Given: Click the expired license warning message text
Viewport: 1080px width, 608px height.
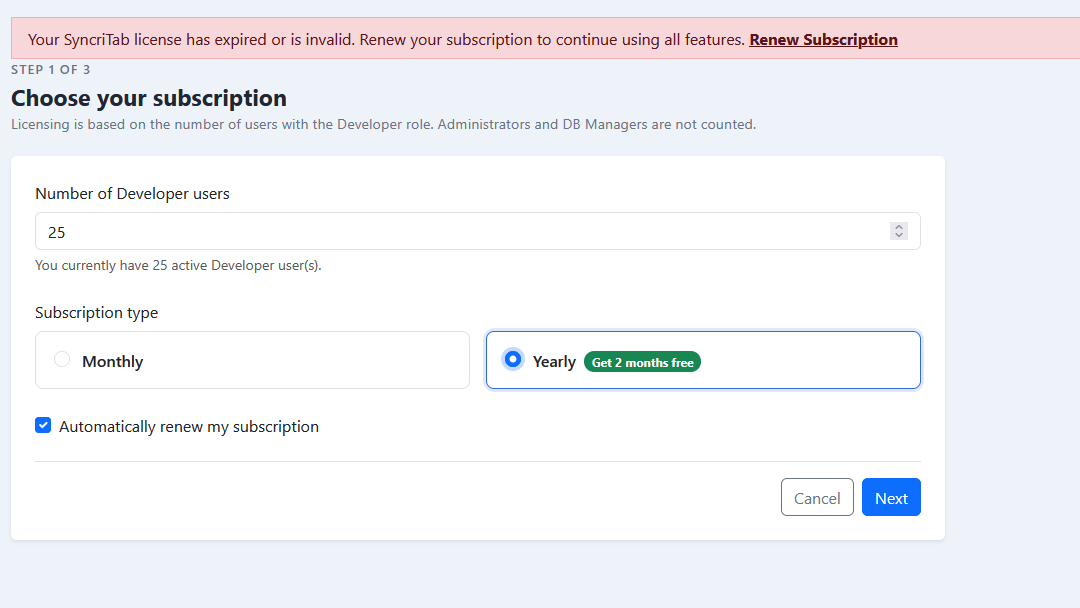Looking at the screenshot, I should pyautogui.click(x=386, y=40).
